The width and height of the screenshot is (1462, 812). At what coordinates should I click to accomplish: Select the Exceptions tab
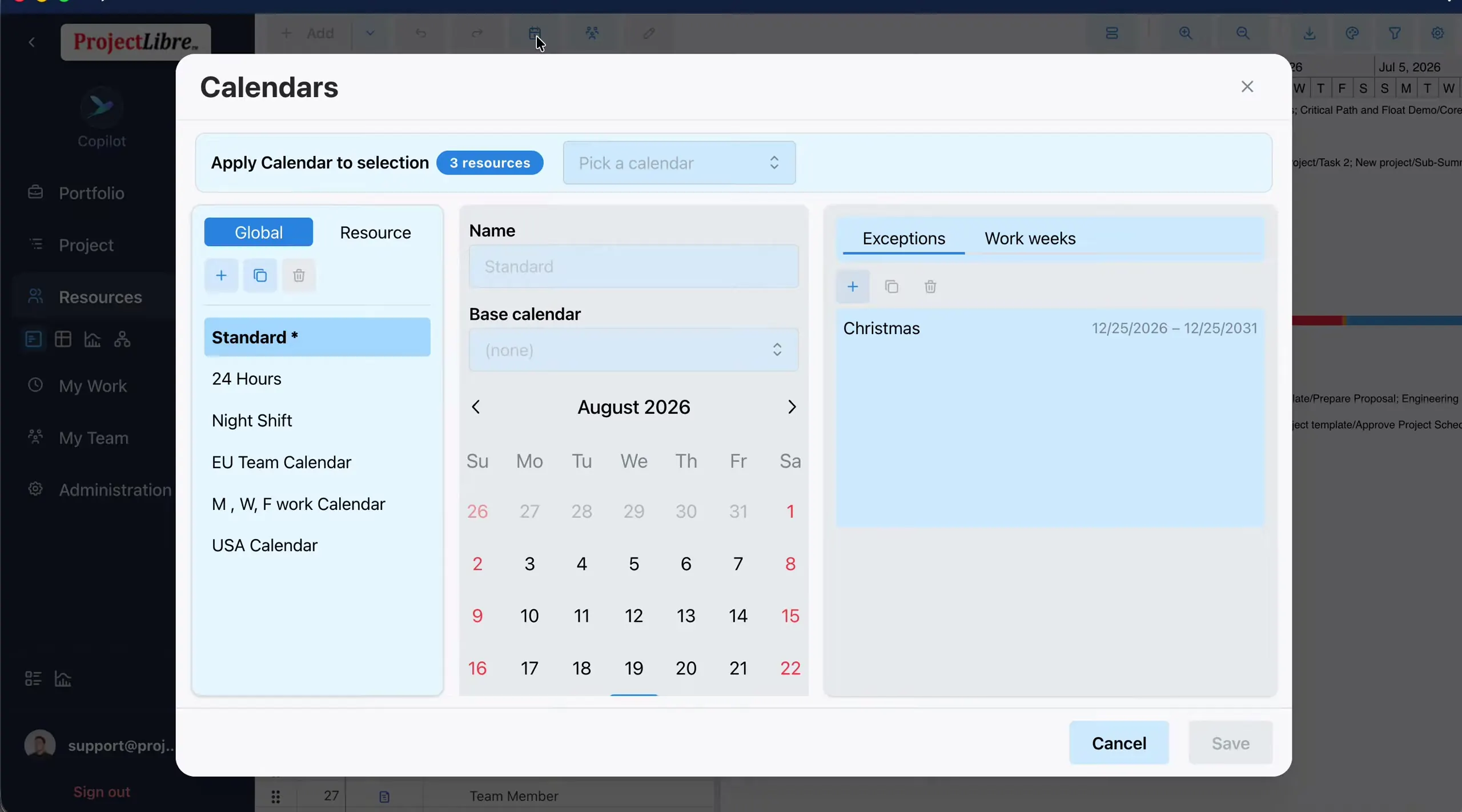click(x=903, y=238)
